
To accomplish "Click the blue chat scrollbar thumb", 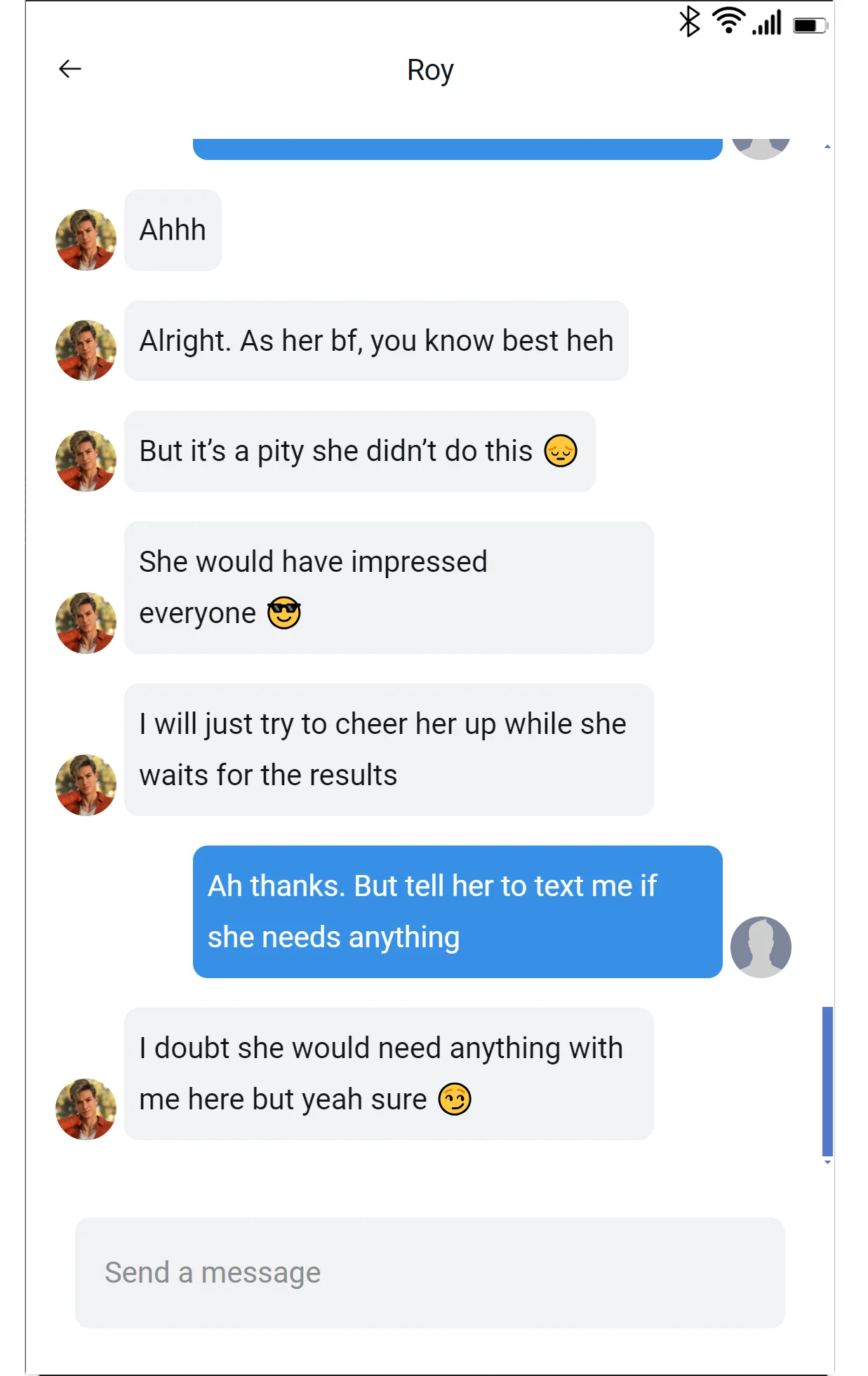I will [828, 1081].
